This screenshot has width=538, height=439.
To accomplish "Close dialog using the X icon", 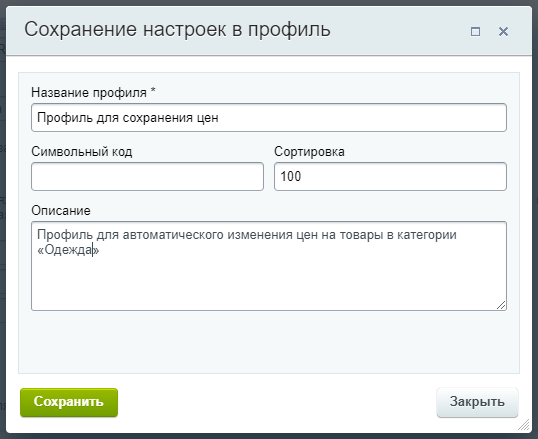I will 503,32.
